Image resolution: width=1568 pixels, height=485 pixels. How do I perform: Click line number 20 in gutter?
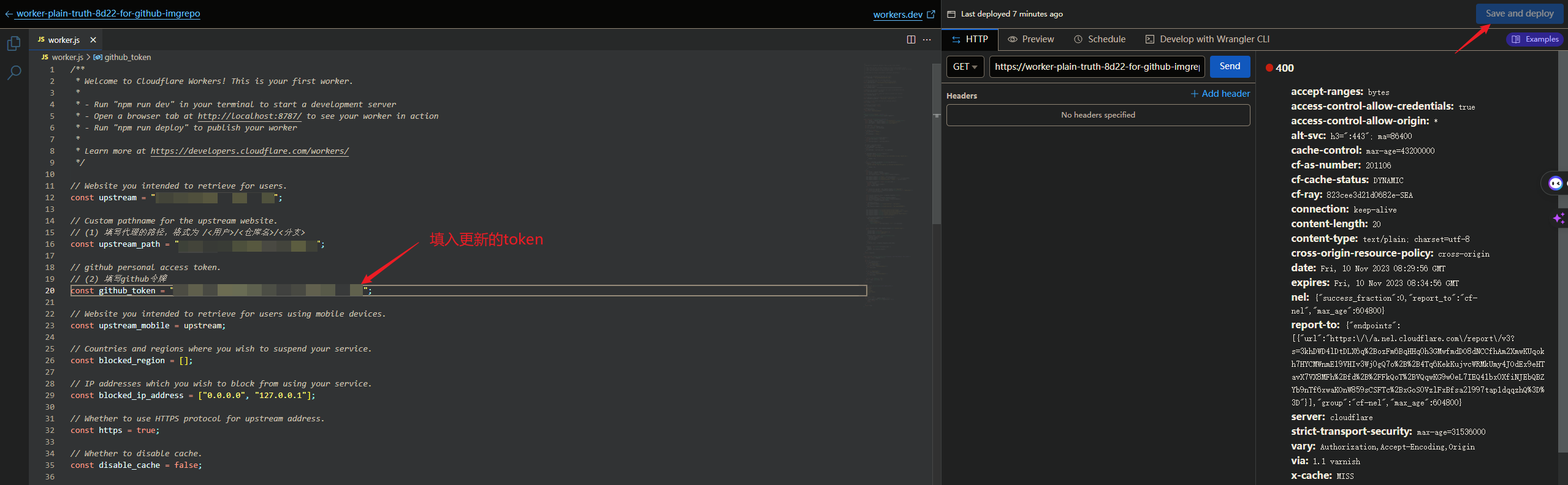click(50, 290)
